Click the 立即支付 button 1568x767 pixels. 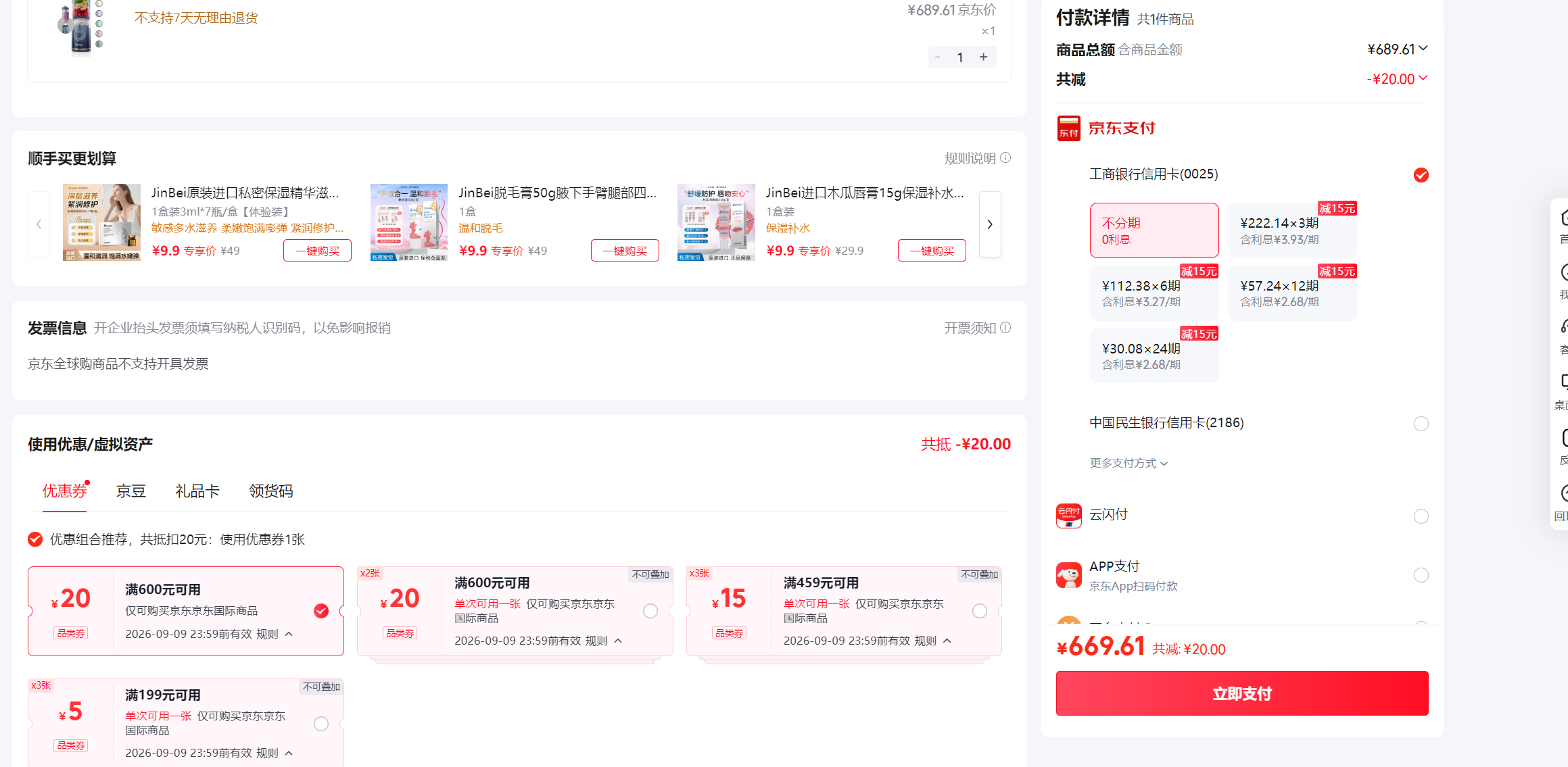point(1242,693)
